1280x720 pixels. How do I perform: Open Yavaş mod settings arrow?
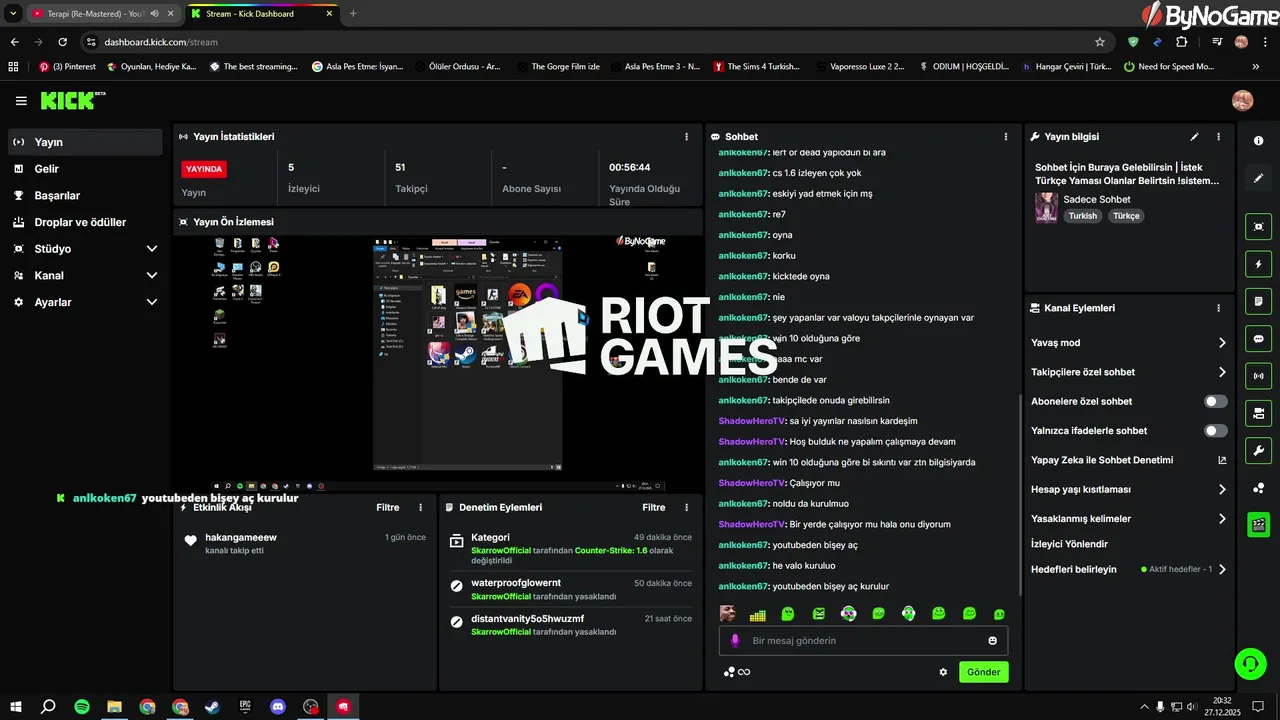point(1222,343)
